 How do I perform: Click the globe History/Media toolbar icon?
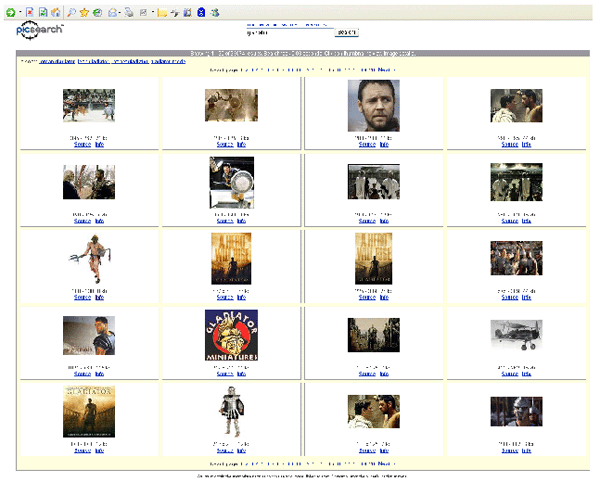tap(98, 13)
